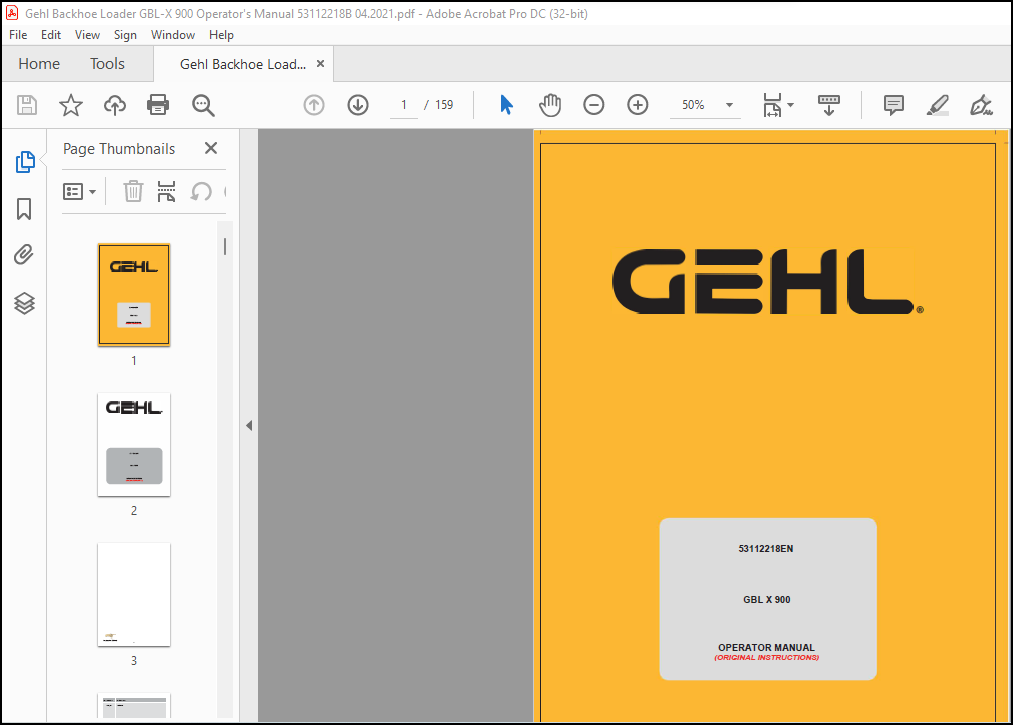Open the Page Thumbnails sidebar icon
The image size is (1013, 725).
coord(25,162)
